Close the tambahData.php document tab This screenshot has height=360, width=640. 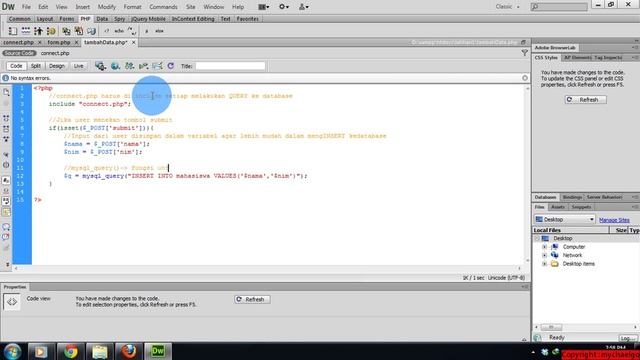[x=133, y=42]
